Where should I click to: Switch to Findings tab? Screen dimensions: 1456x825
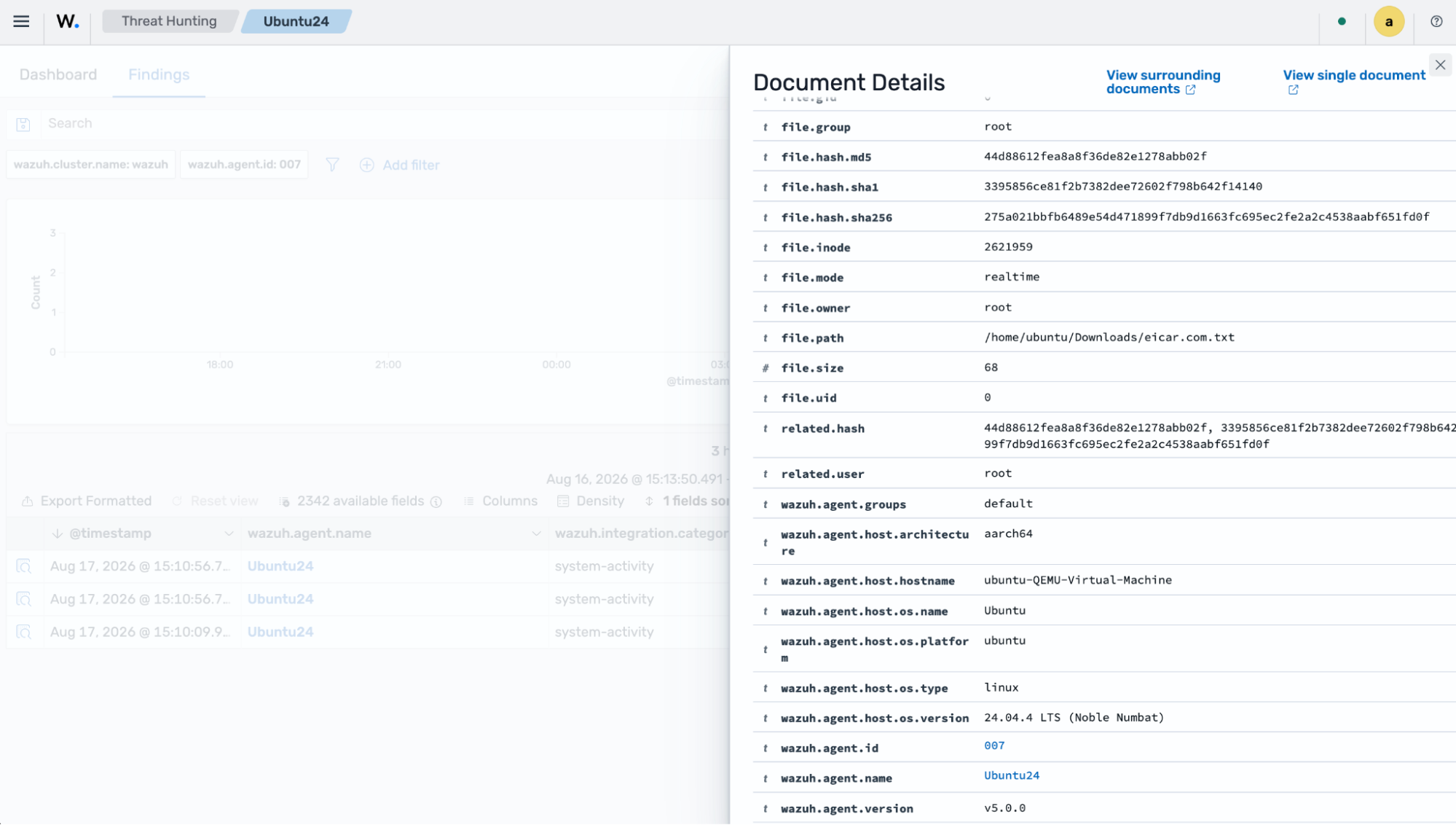159,74
